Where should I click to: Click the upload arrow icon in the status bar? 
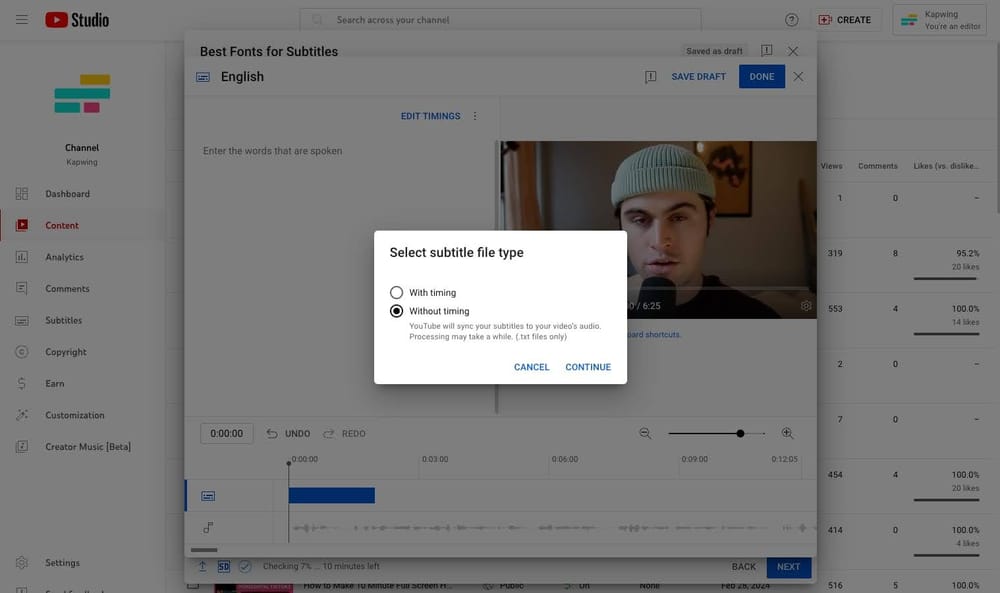(201, 565)
